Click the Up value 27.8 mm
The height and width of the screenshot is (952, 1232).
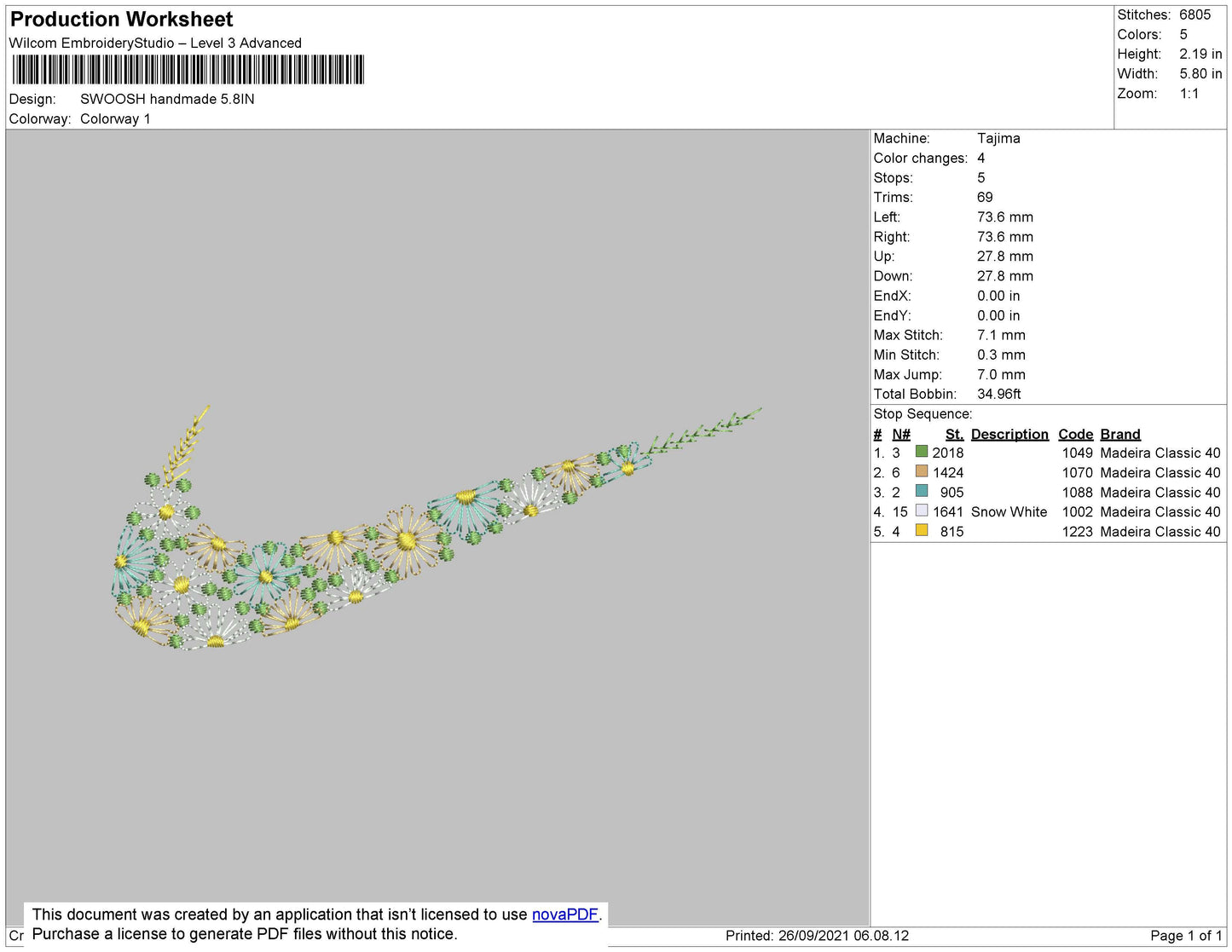1005,257
